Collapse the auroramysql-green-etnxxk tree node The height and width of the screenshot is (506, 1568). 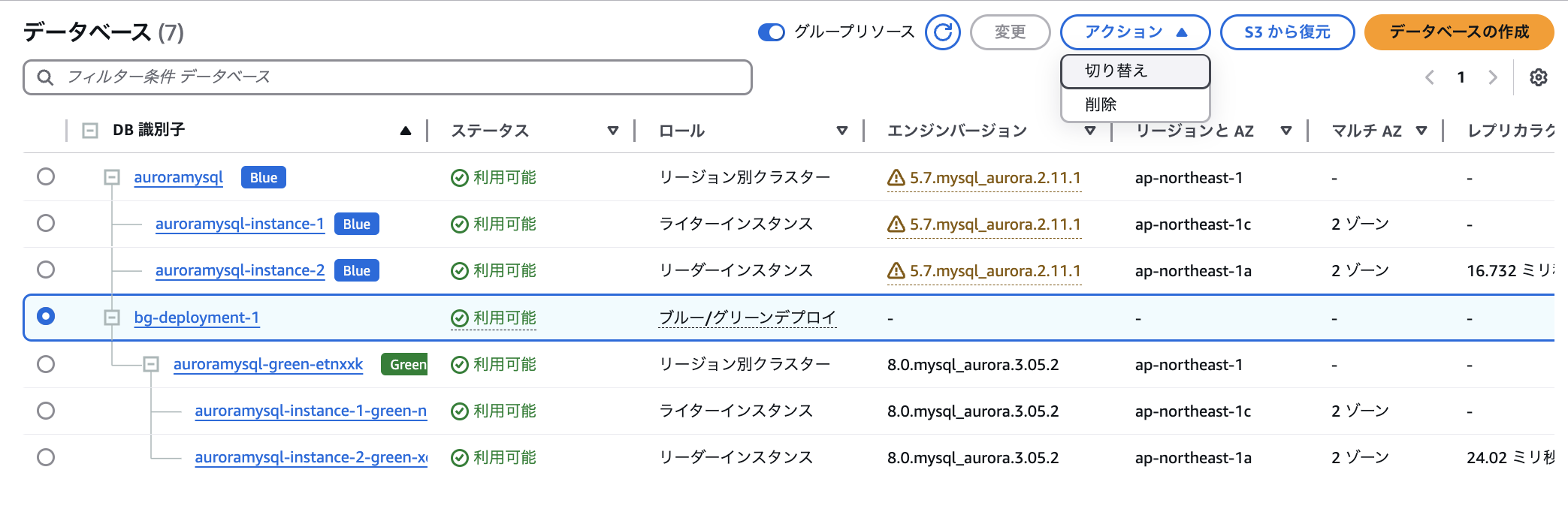pyautogui.click(x=151, y=364)
